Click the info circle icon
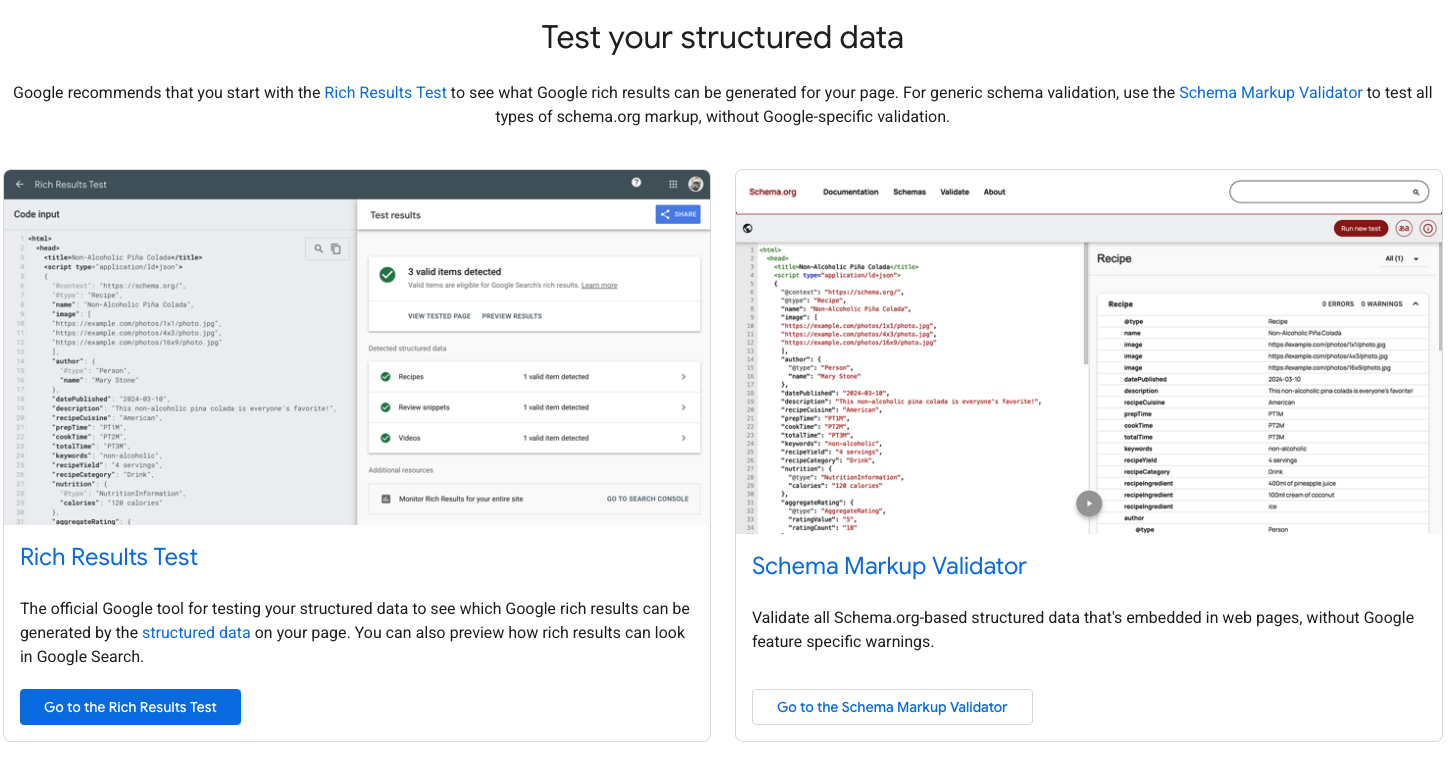Viewport: 1450px width, 766px height. pos(1427,229)
